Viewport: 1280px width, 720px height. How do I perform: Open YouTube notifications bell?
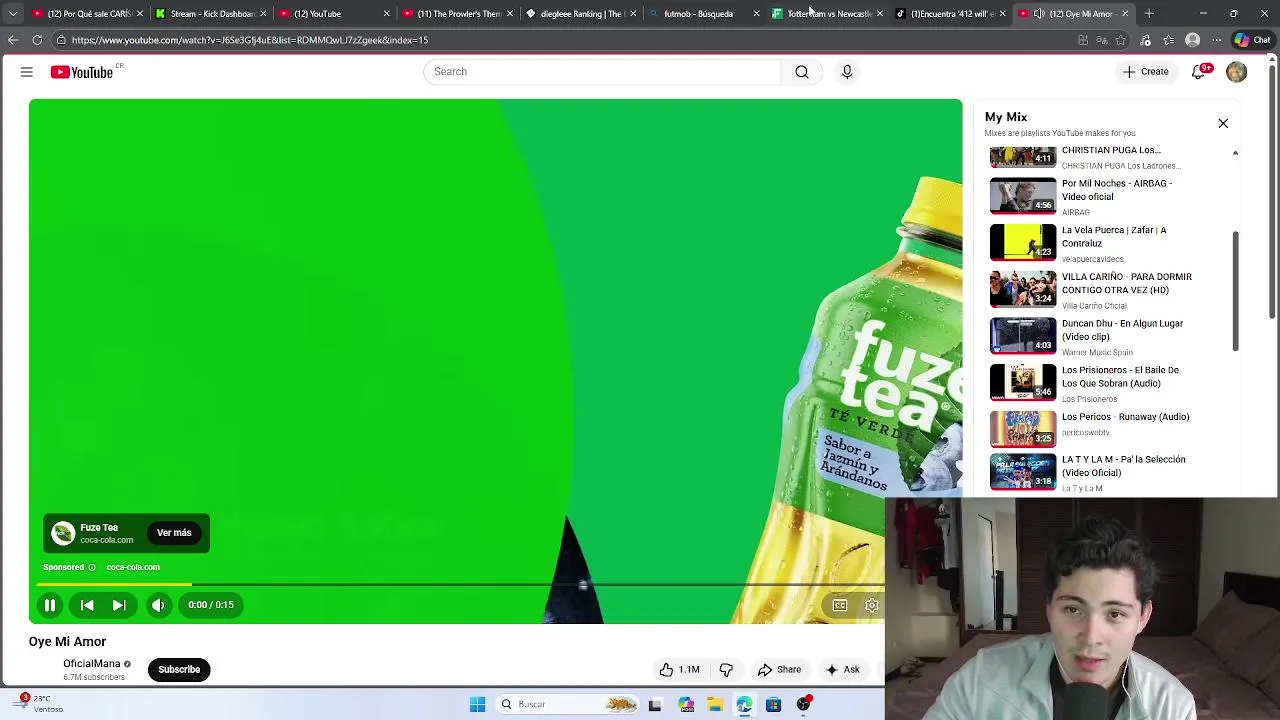tap(1199, 72)
